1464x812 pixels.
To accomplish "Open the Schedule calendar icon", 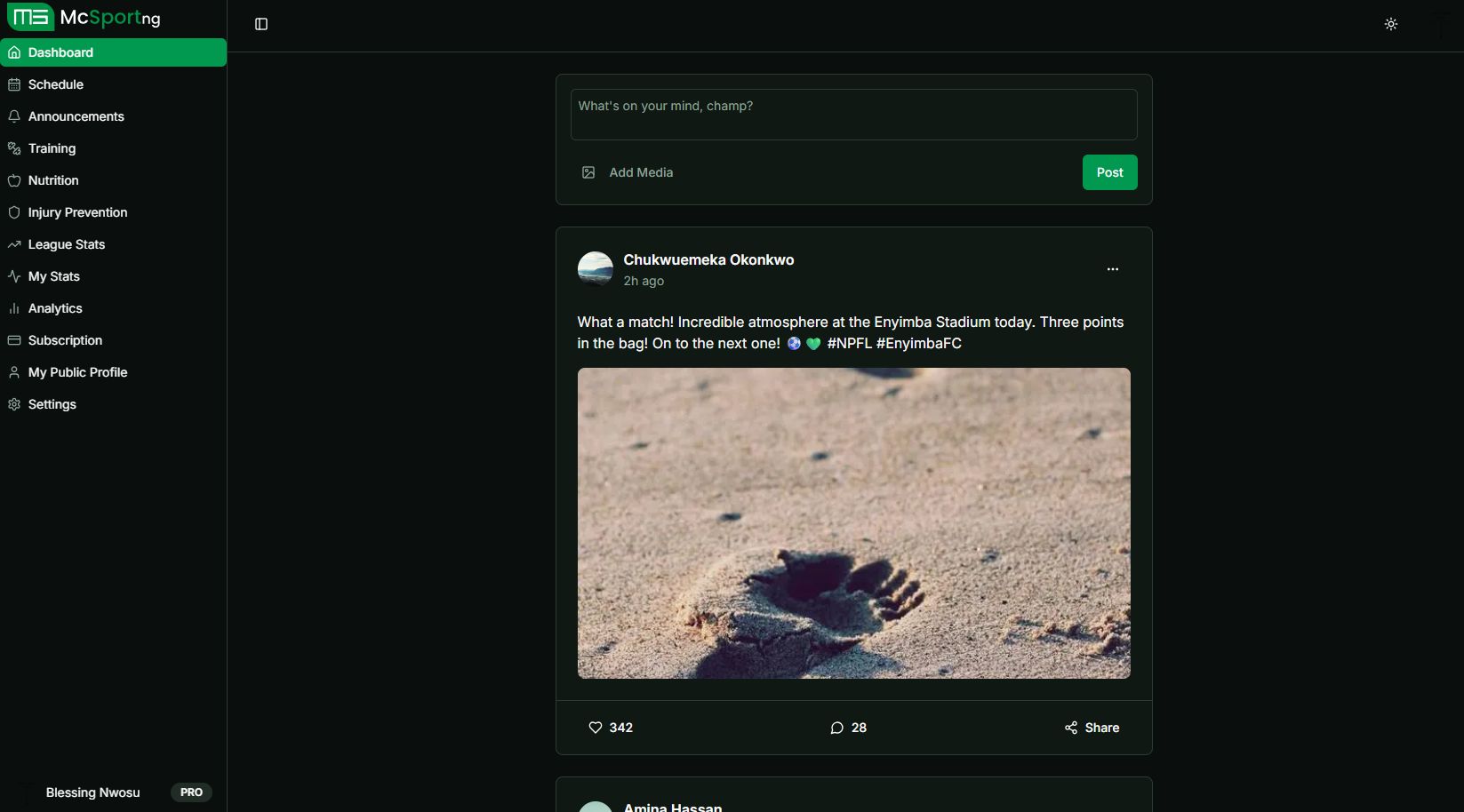I will [x=14, y=84].
